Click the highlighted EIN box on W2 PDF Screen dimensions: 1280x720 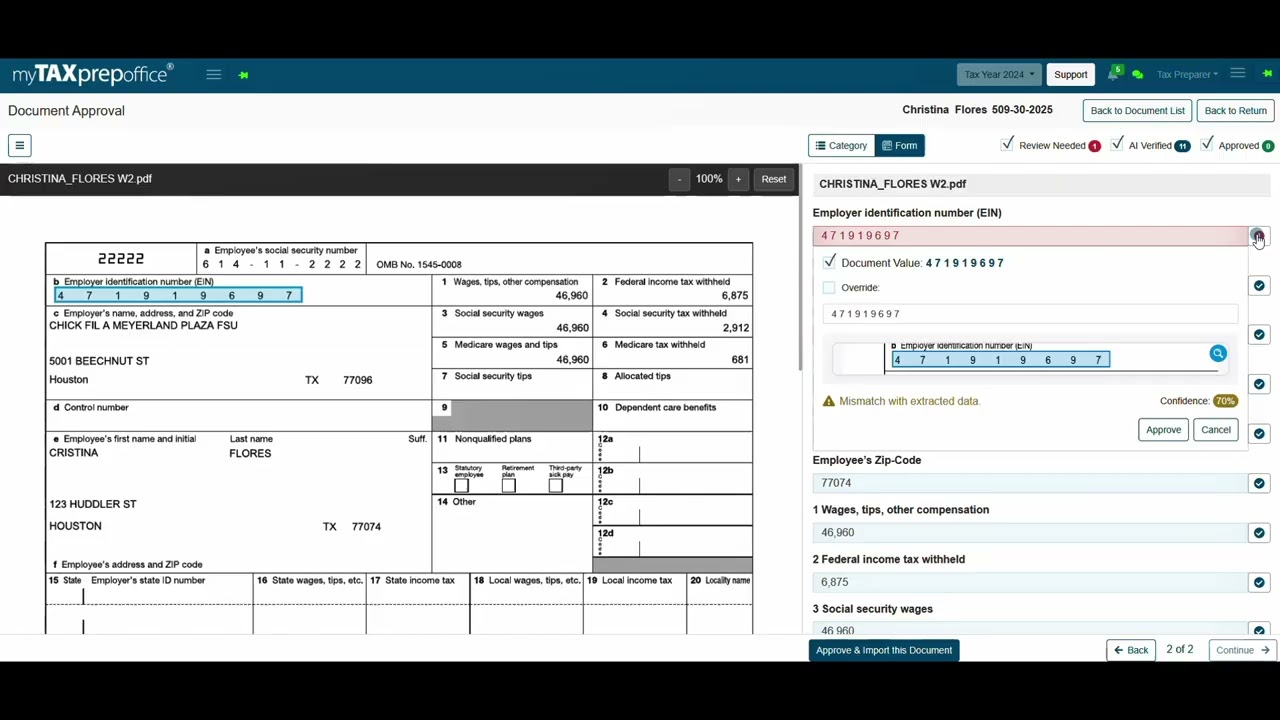point(178,295)
